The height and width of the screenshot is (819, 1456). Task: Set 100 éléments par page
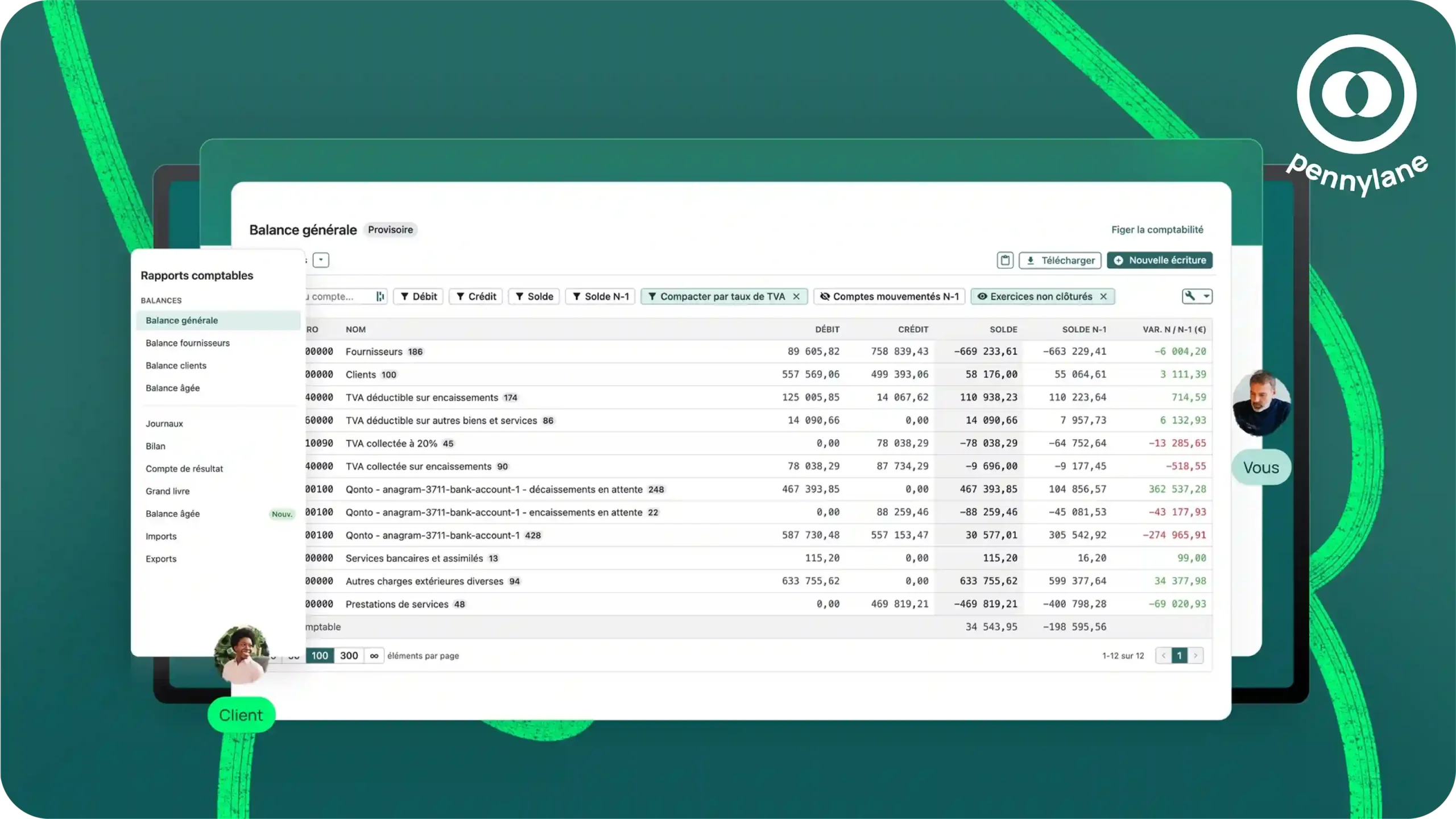pos(320,656)
